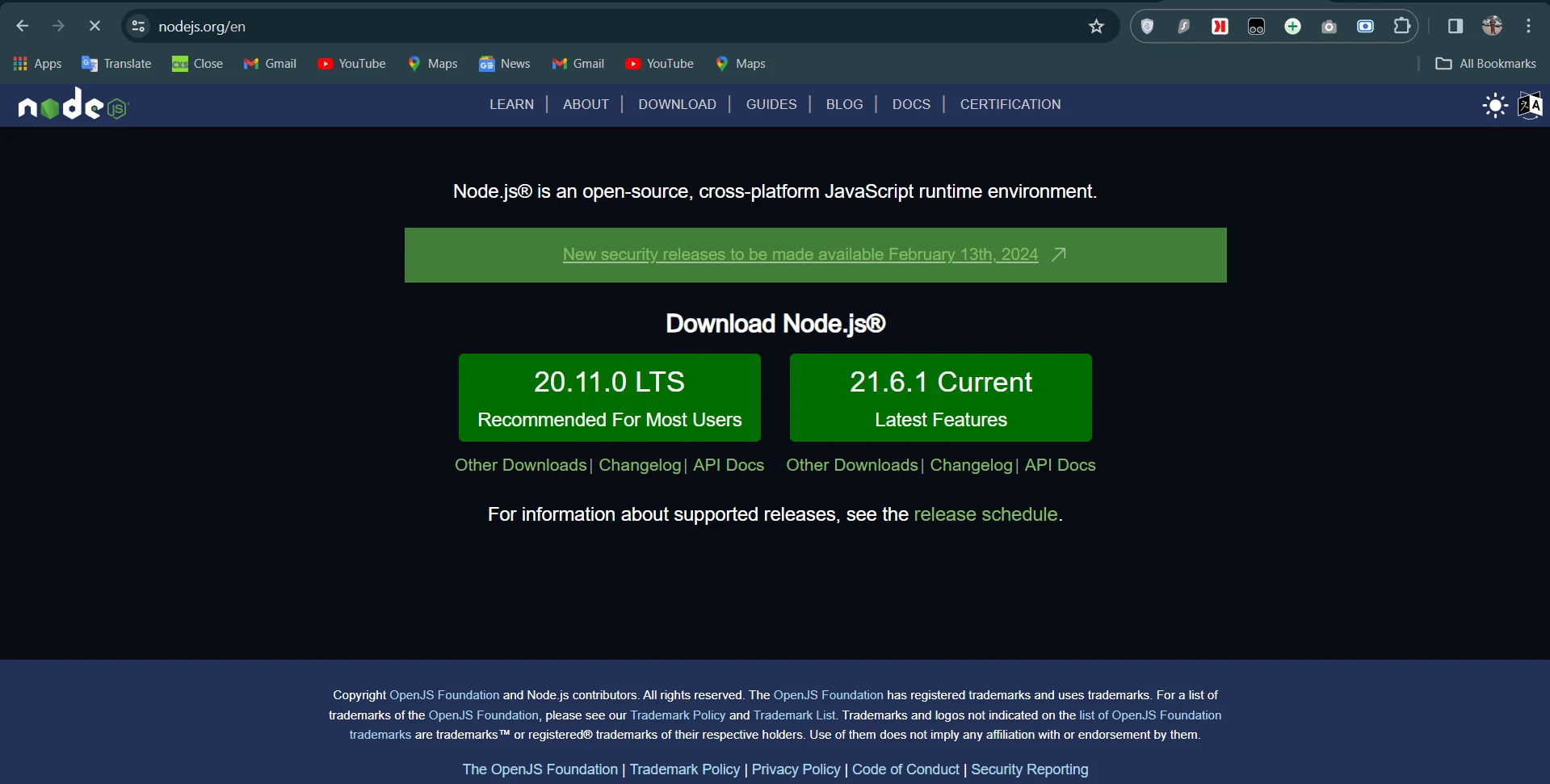Open the shield extension icon
1550x784 pixels.
tap(1147, 27)
